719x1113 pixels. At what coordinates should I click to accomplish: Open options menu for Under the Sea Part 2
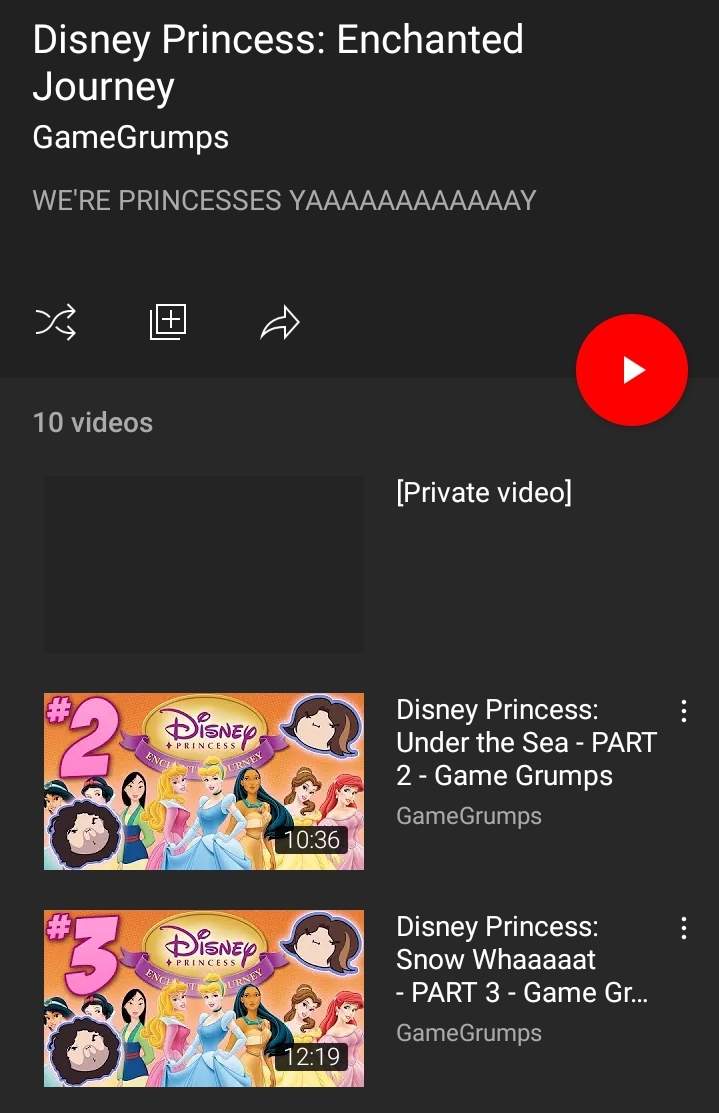pyautogui.click(x=684, y=711)
